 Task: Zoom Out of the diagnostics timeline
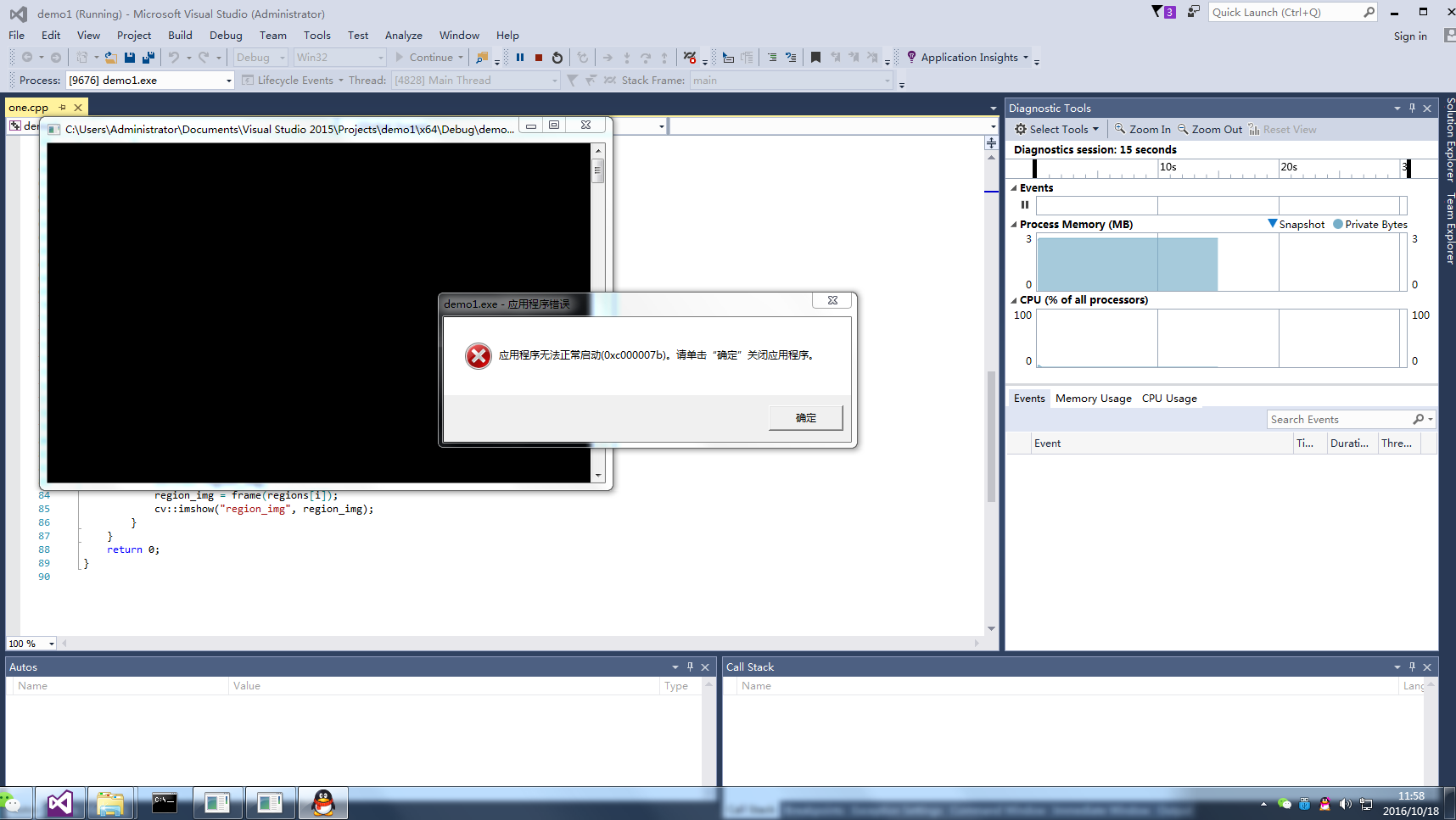[x=1210, y=130]
